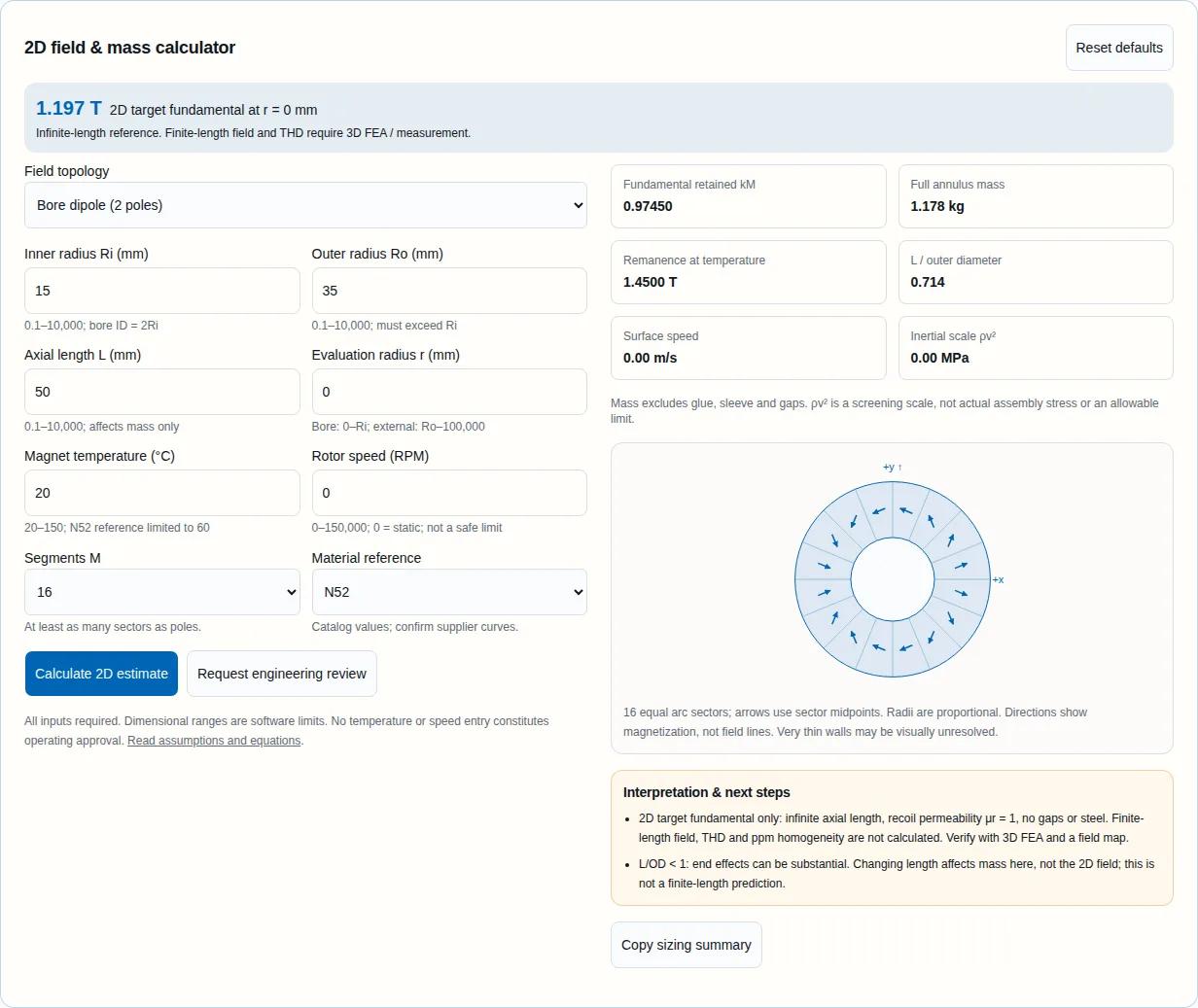Expand the Segments M dropdown
Image resolution: width=1198 pixels, height=1008 pixels.
point(162,592)
